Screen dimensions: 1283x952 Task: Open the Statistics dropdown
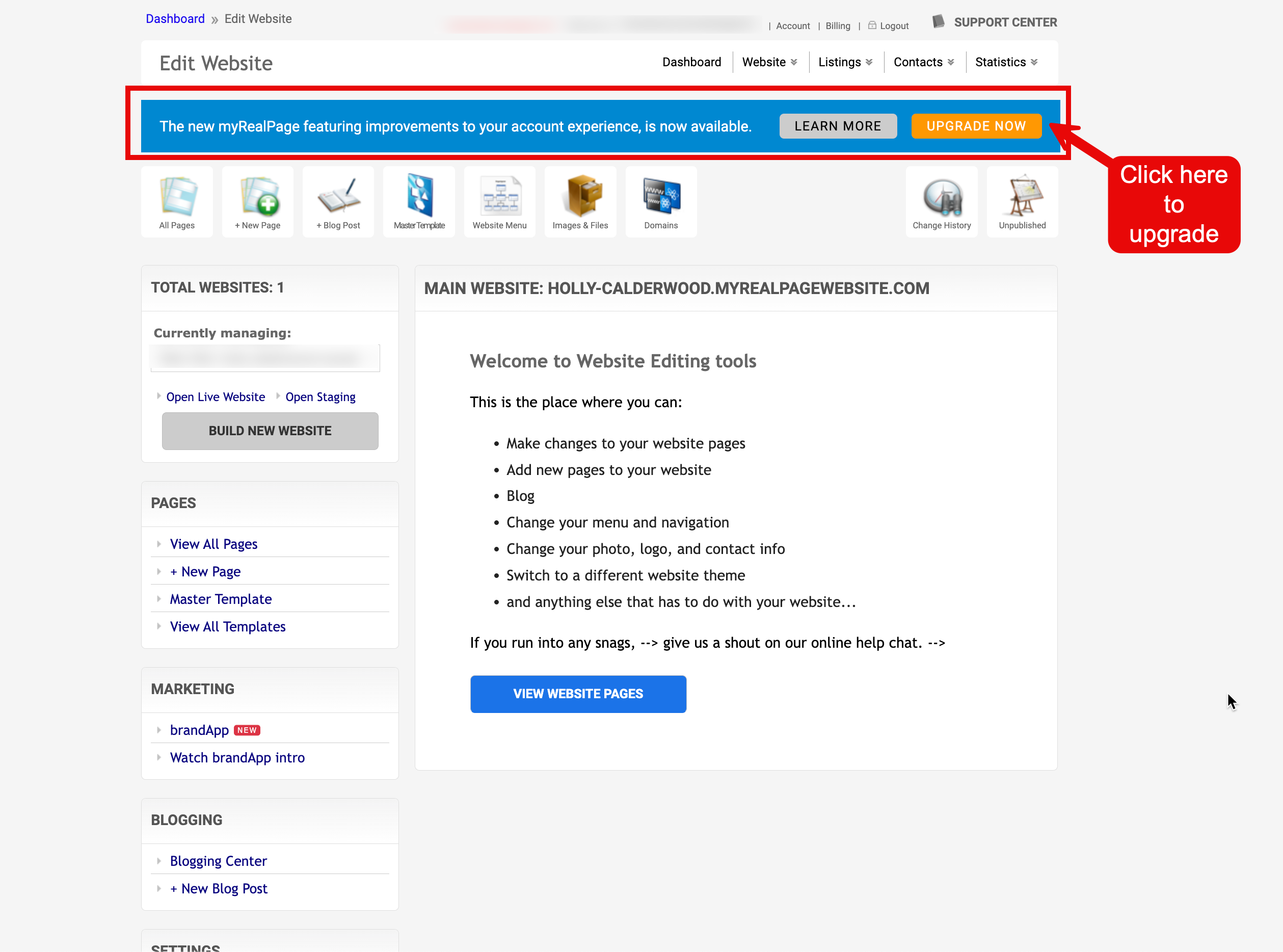coord(1005,62)
